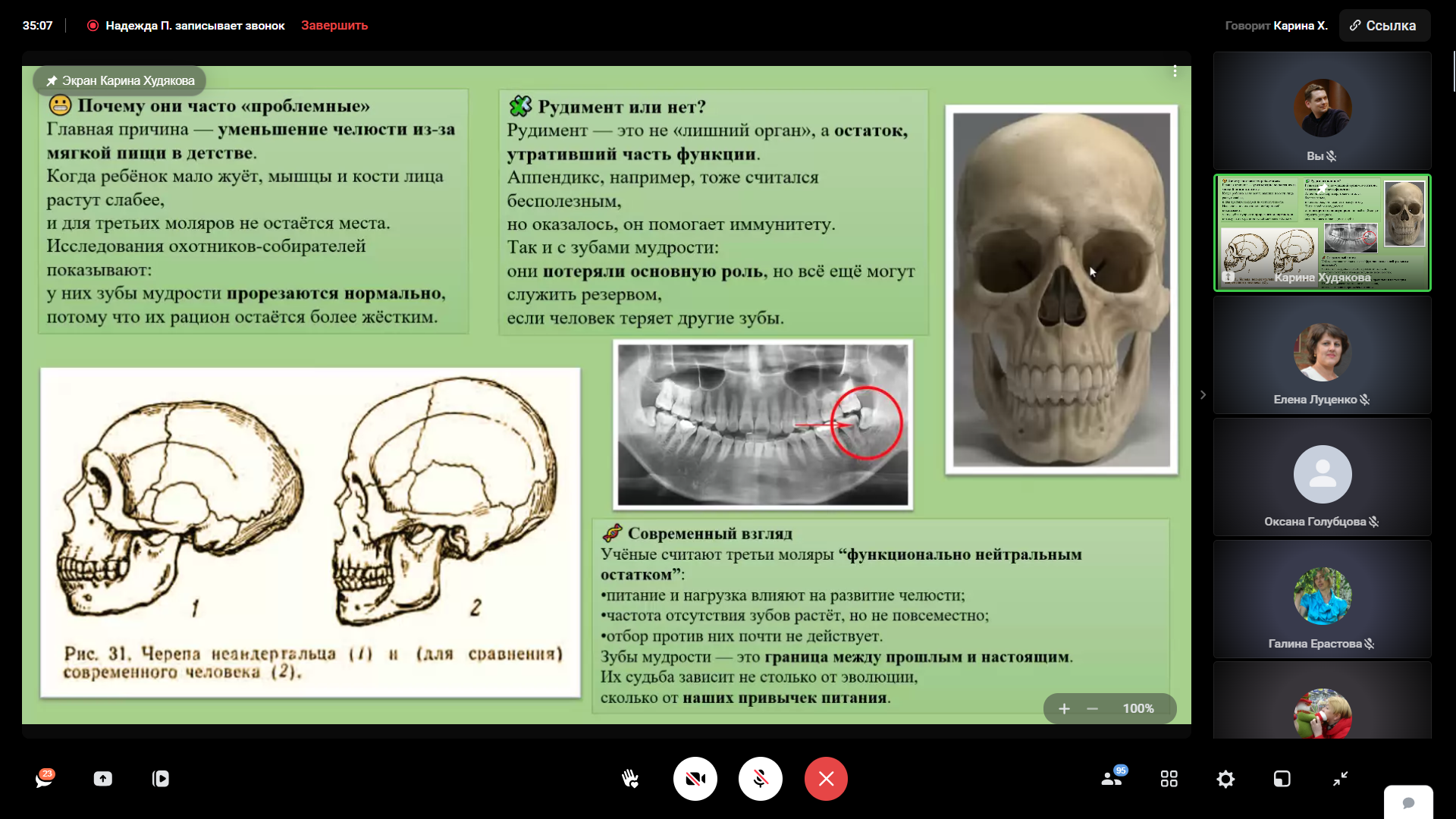Open the participants list showing 95
The image size is (1456, 819).
[1112, 779]
